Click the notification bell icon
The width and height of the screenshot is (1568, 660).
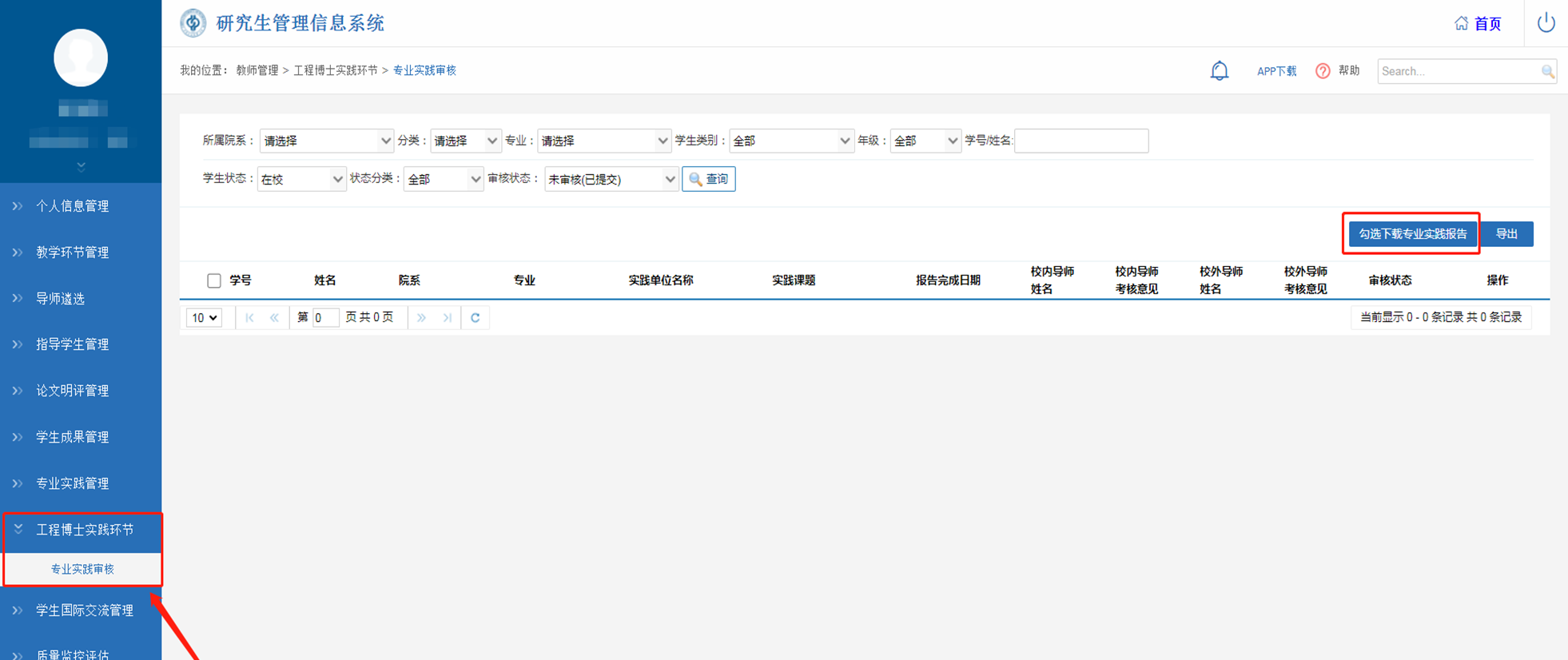1219,71
